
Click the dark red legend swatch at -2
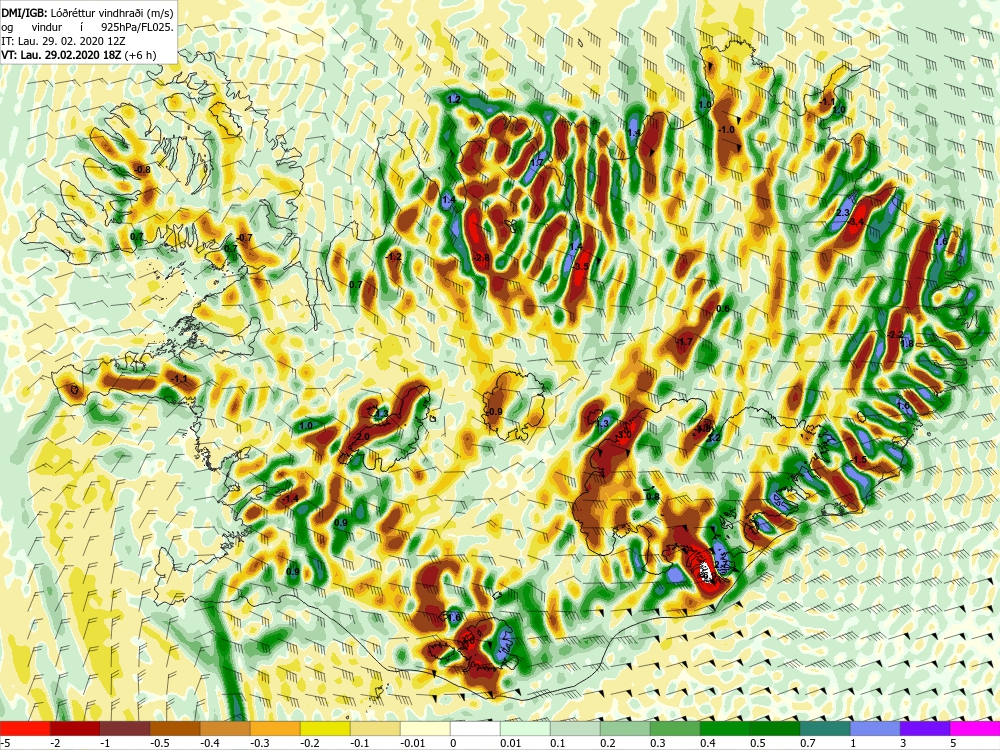[75, 728]
